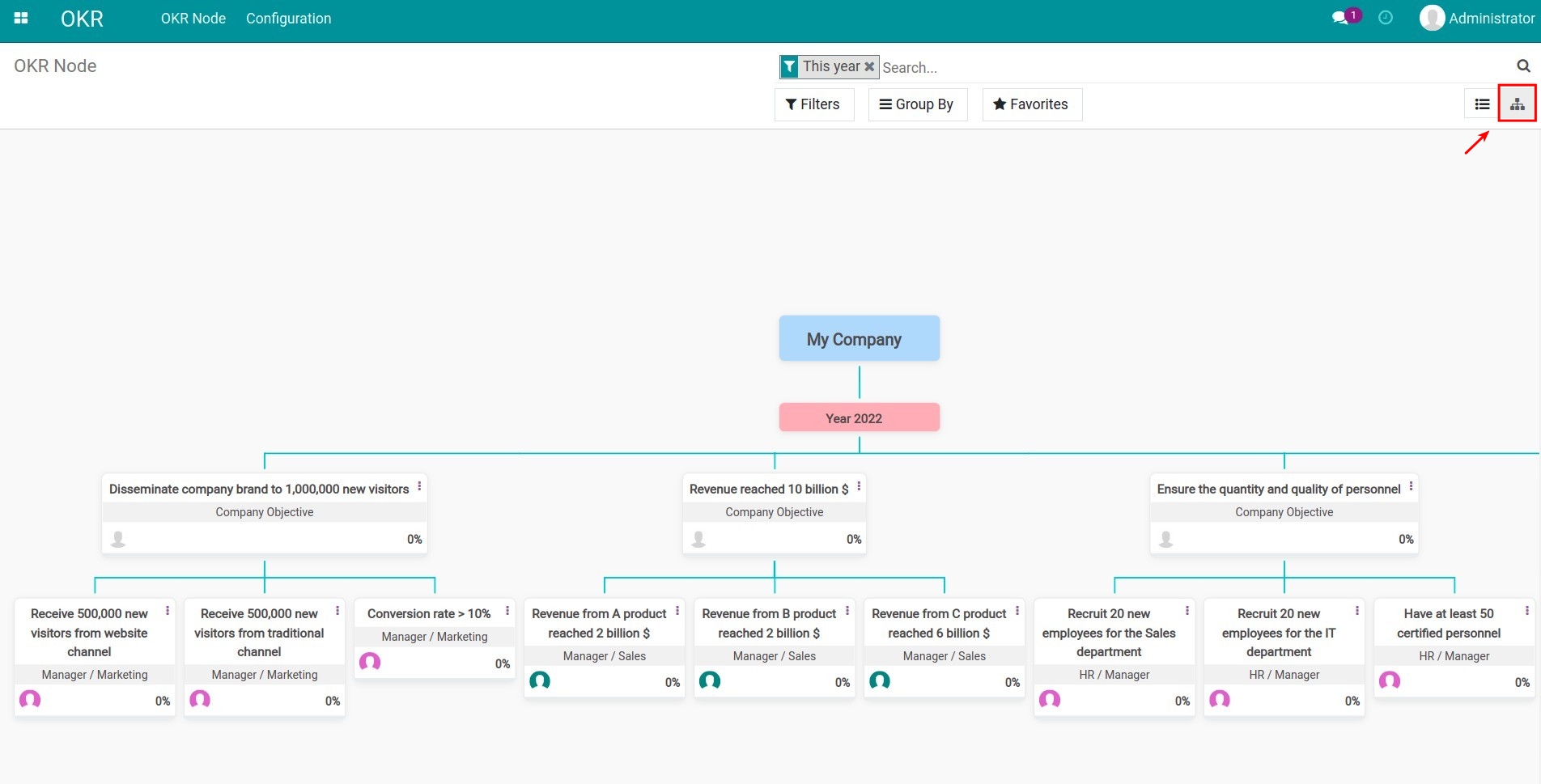Select the hierarchy view icon
1541x784 pixels.
[1518, 104]
